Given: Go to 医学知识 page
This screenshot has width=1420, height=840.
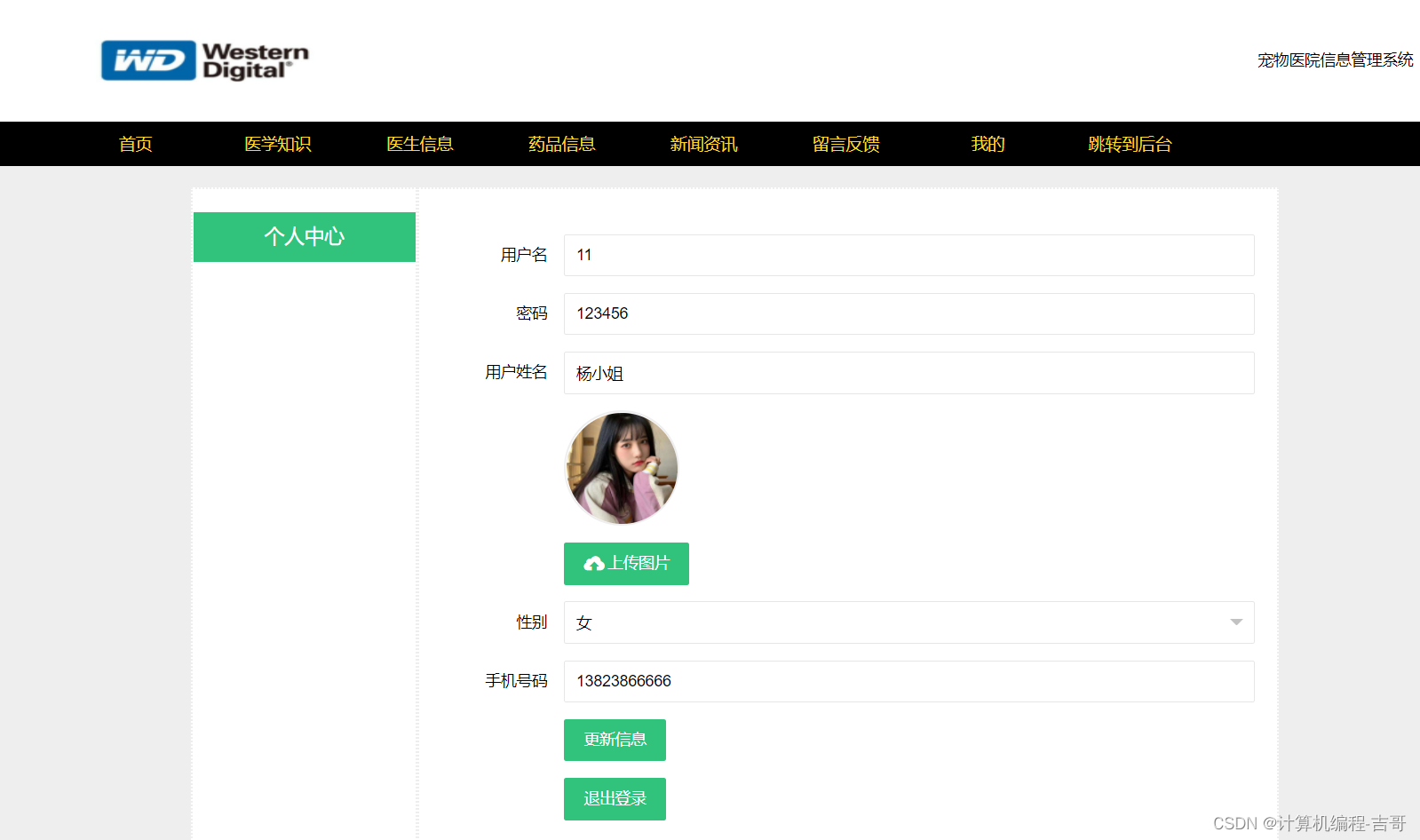Looking at the screenshot, I should (278, 144).
